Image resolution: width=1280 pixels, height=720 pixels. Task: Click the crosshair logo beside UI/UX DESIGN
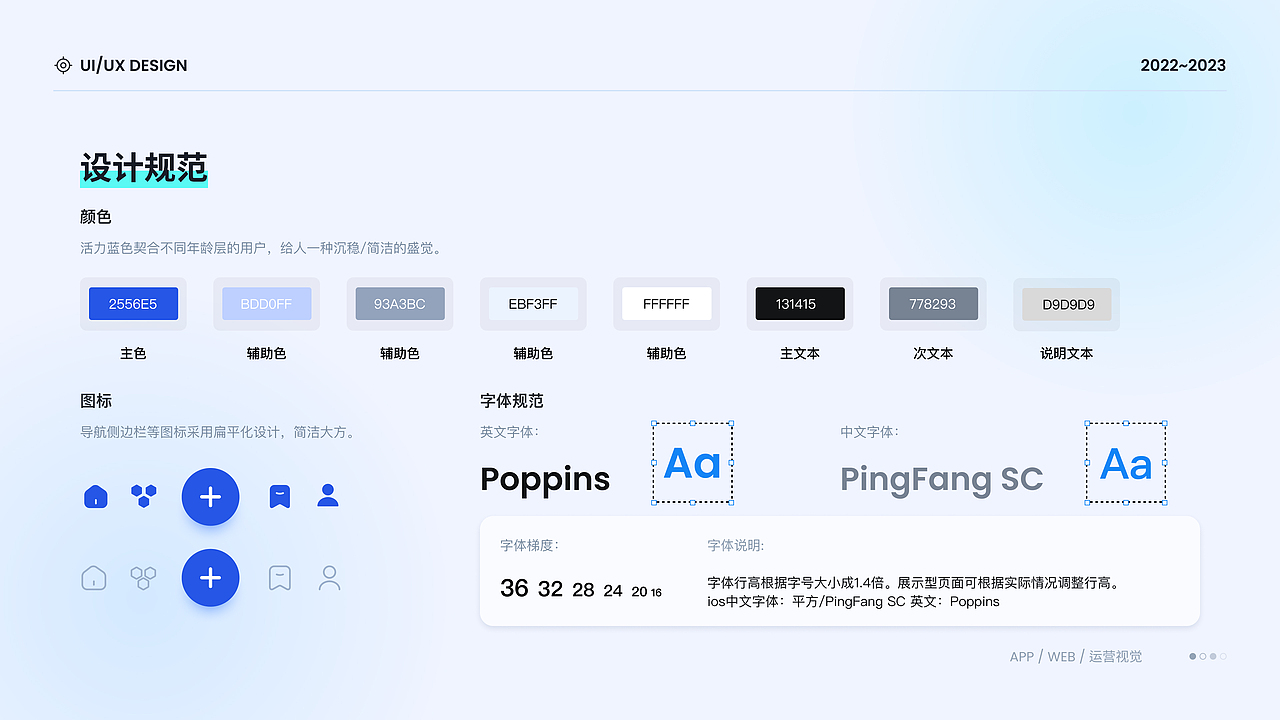click(63, 65)
